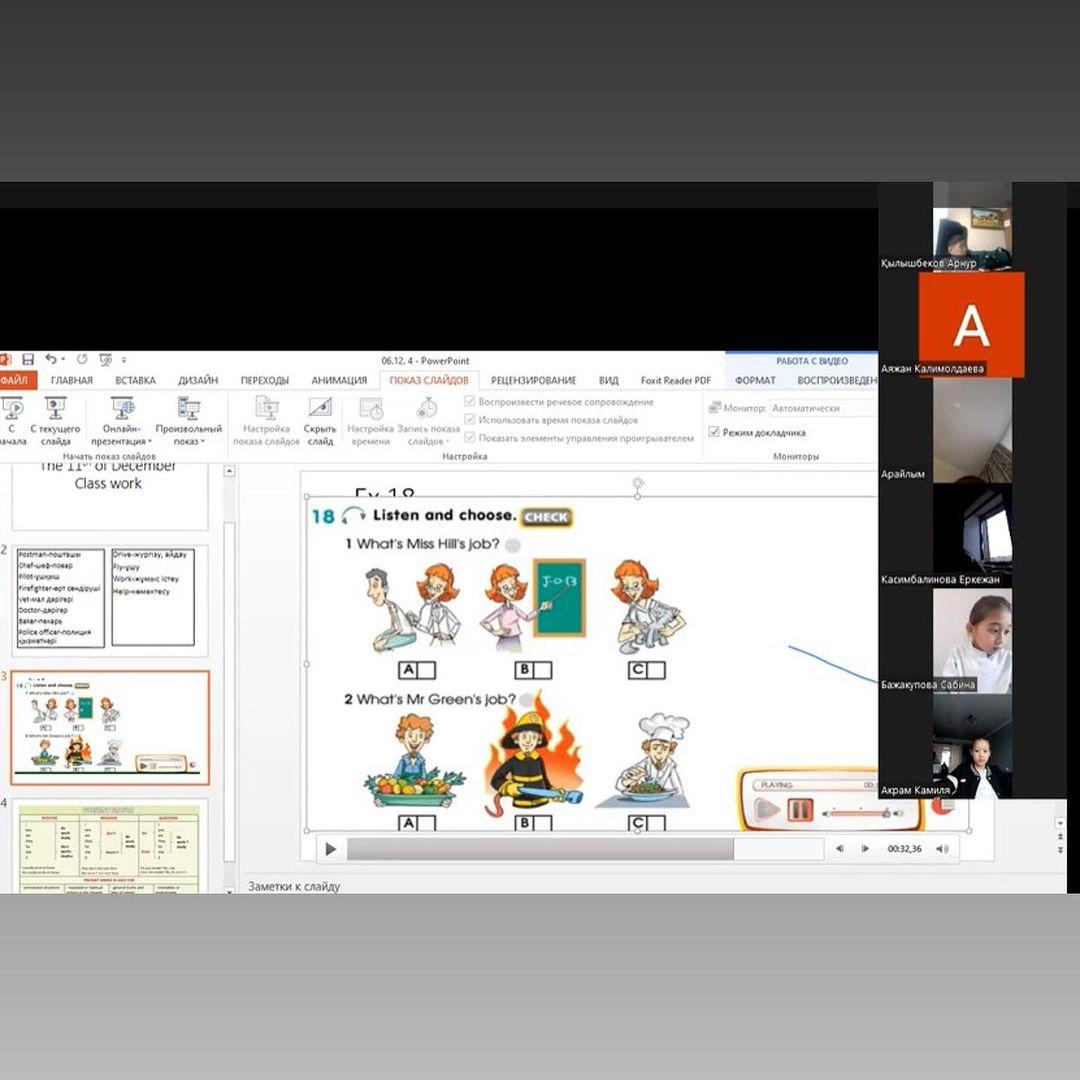Image resolution: width=1080 pixels, height=1080 pixels.
Task: Select slide 4 grammar table thumbnail
Action: [x=110, y=847]
